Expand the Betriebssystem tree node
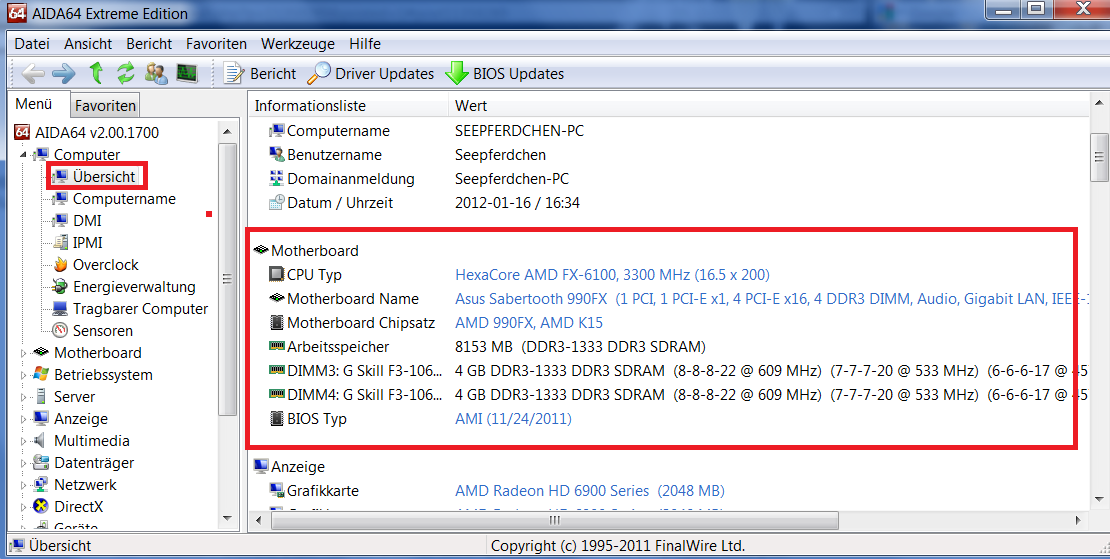Image resolution: width=1110 pixels, height=559 pixels. coord(23,375)
